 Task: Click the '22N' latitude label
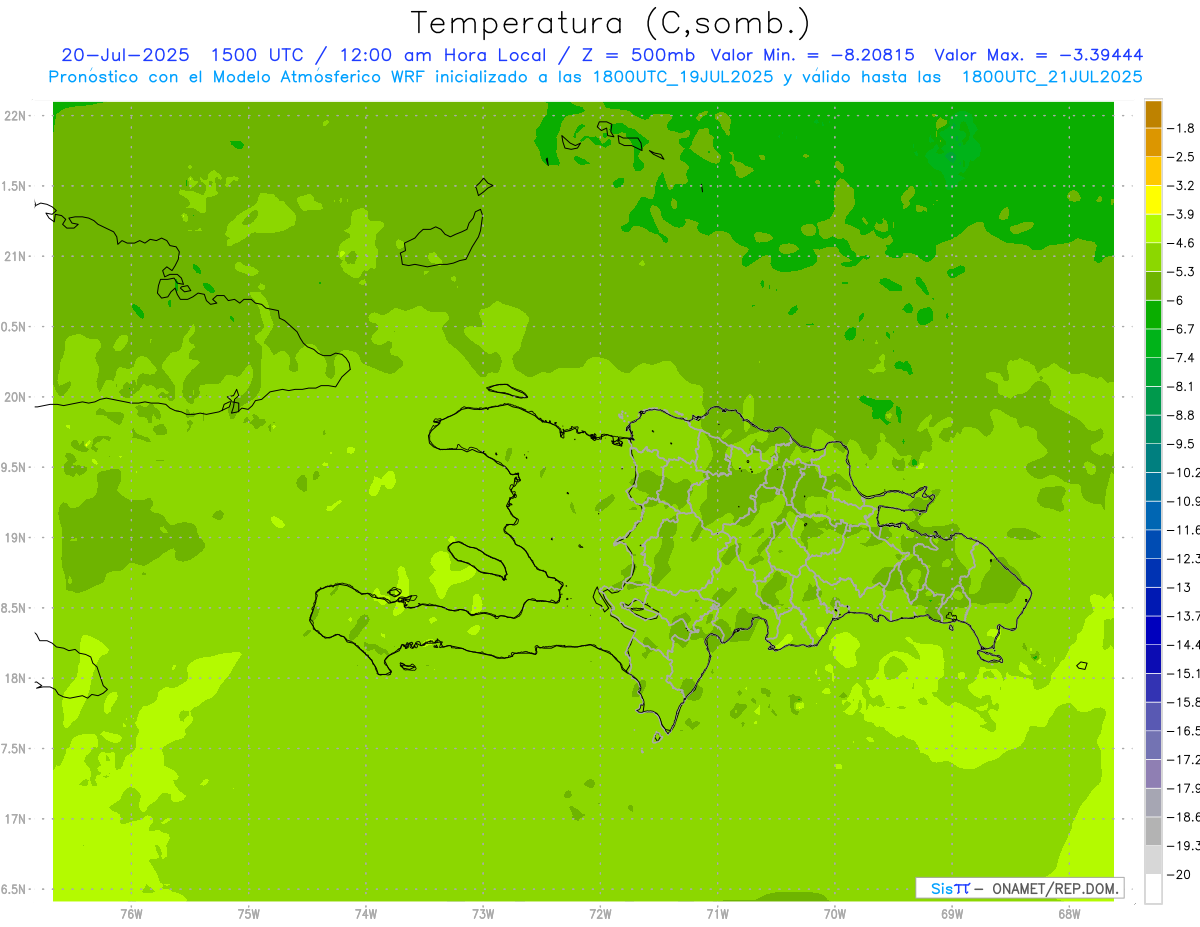click(x=14, y=116)
